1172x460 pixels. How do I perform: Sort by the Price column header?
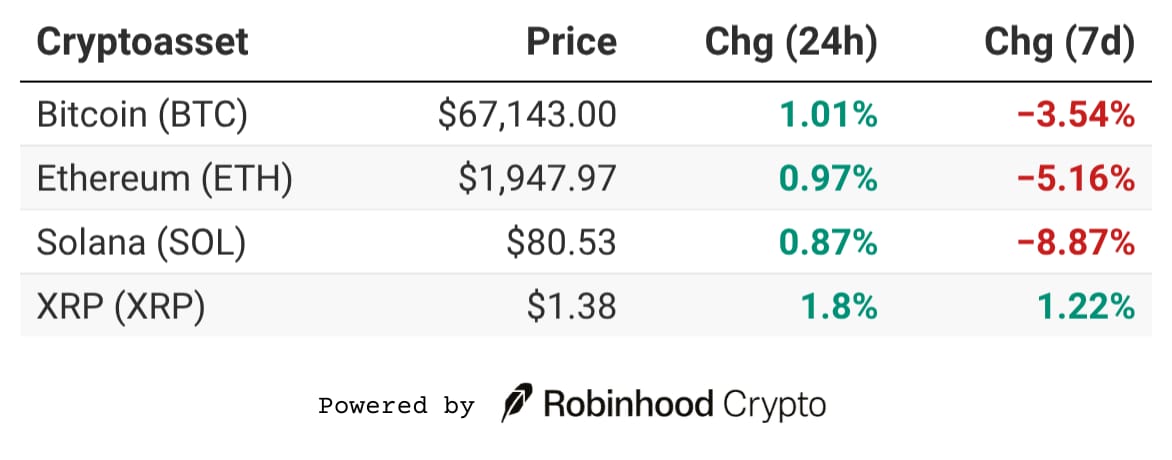click(572, 43)
